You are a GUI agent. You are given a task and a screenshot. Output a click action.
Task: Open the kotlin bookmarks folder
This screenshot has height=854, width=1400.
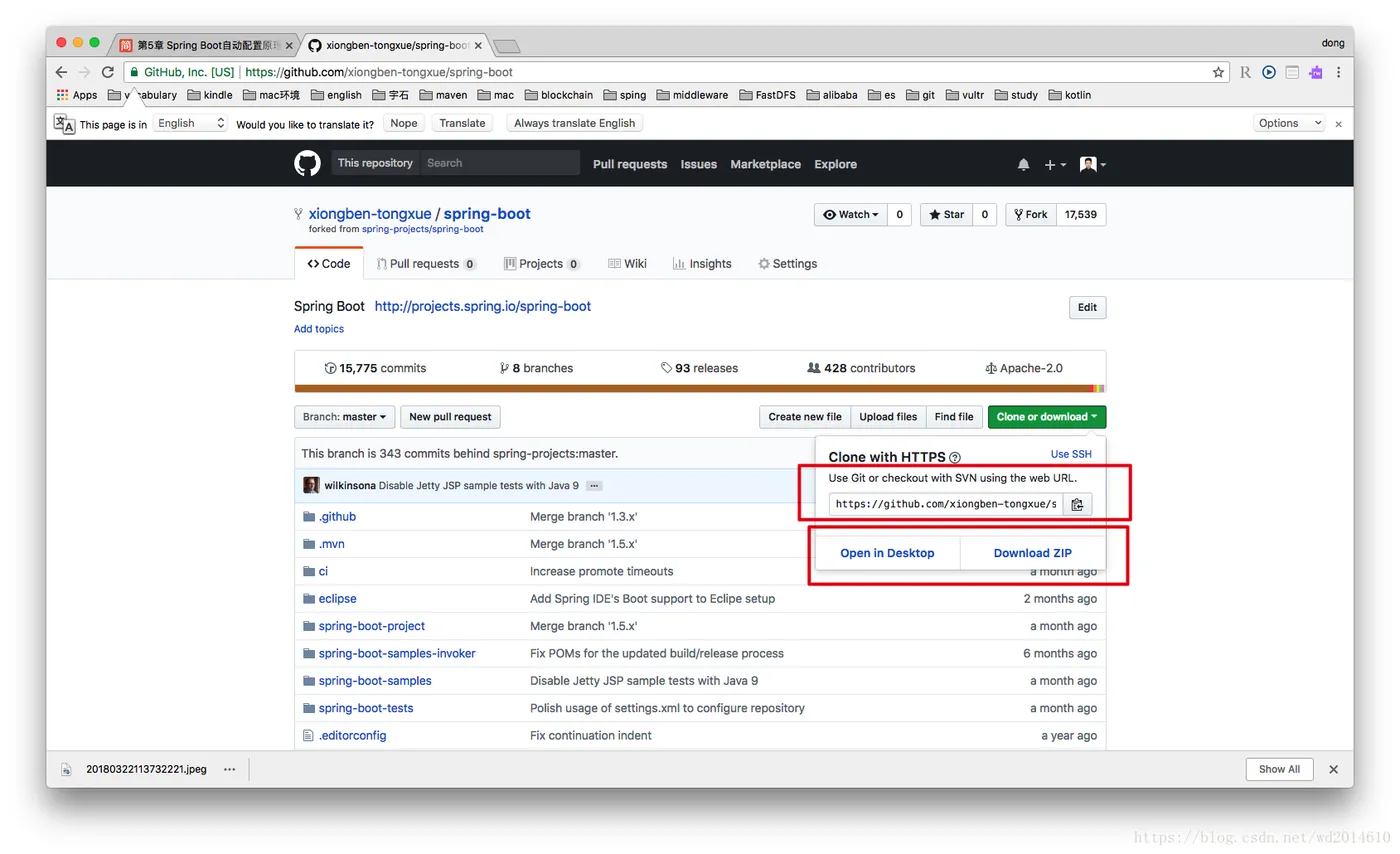click(x=1070, y=95)
